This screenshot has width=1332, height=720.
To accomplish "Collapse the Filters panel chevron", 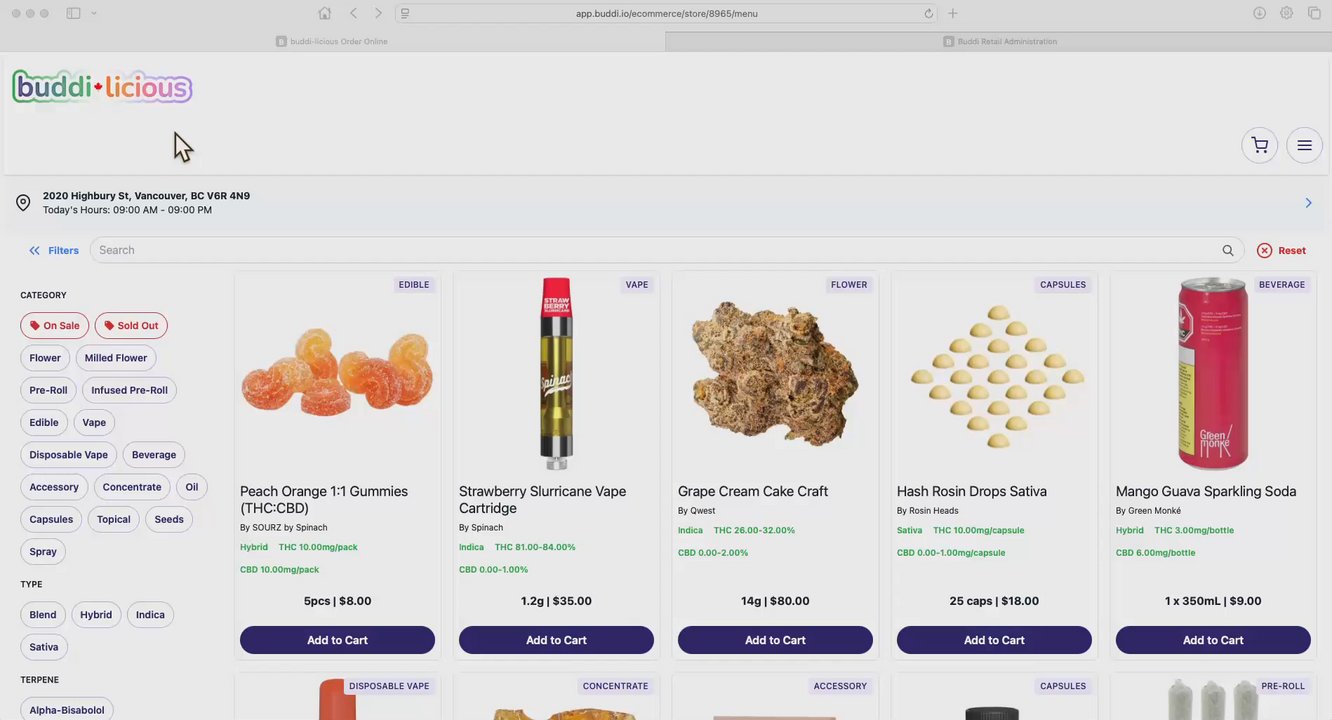I will pos(34,250).
